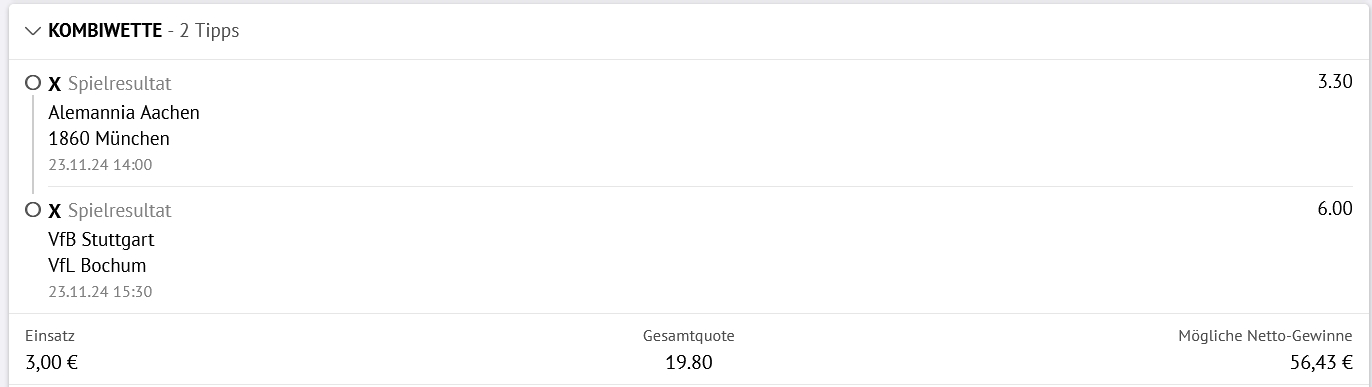Click the second Spielresultat label
The height and width of the screenshot is (387, 1372).
120,211
